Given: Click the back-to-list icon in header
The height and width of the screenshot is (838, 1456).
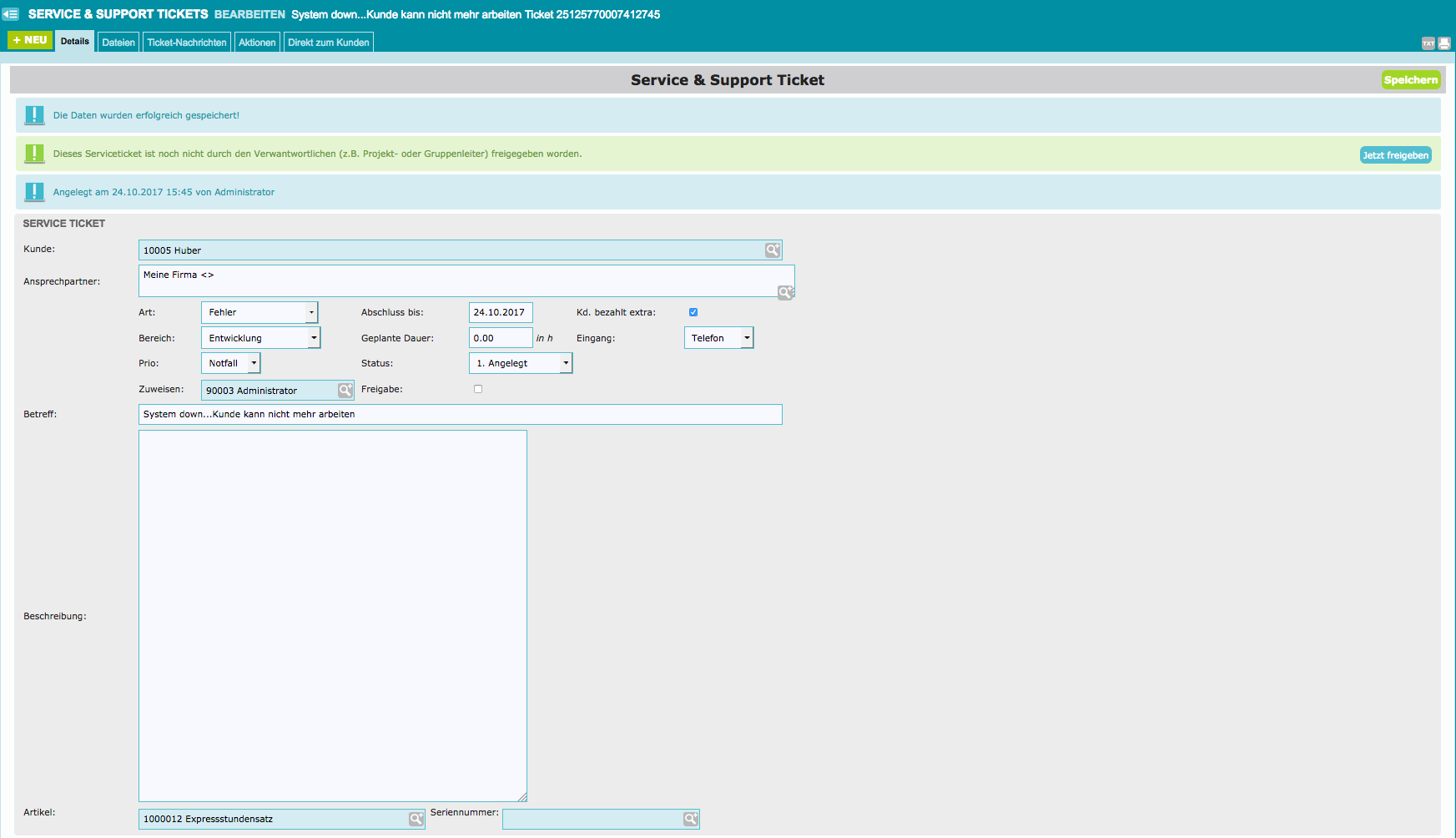Looking at the screenshot, I should click(x=11, y=14).
